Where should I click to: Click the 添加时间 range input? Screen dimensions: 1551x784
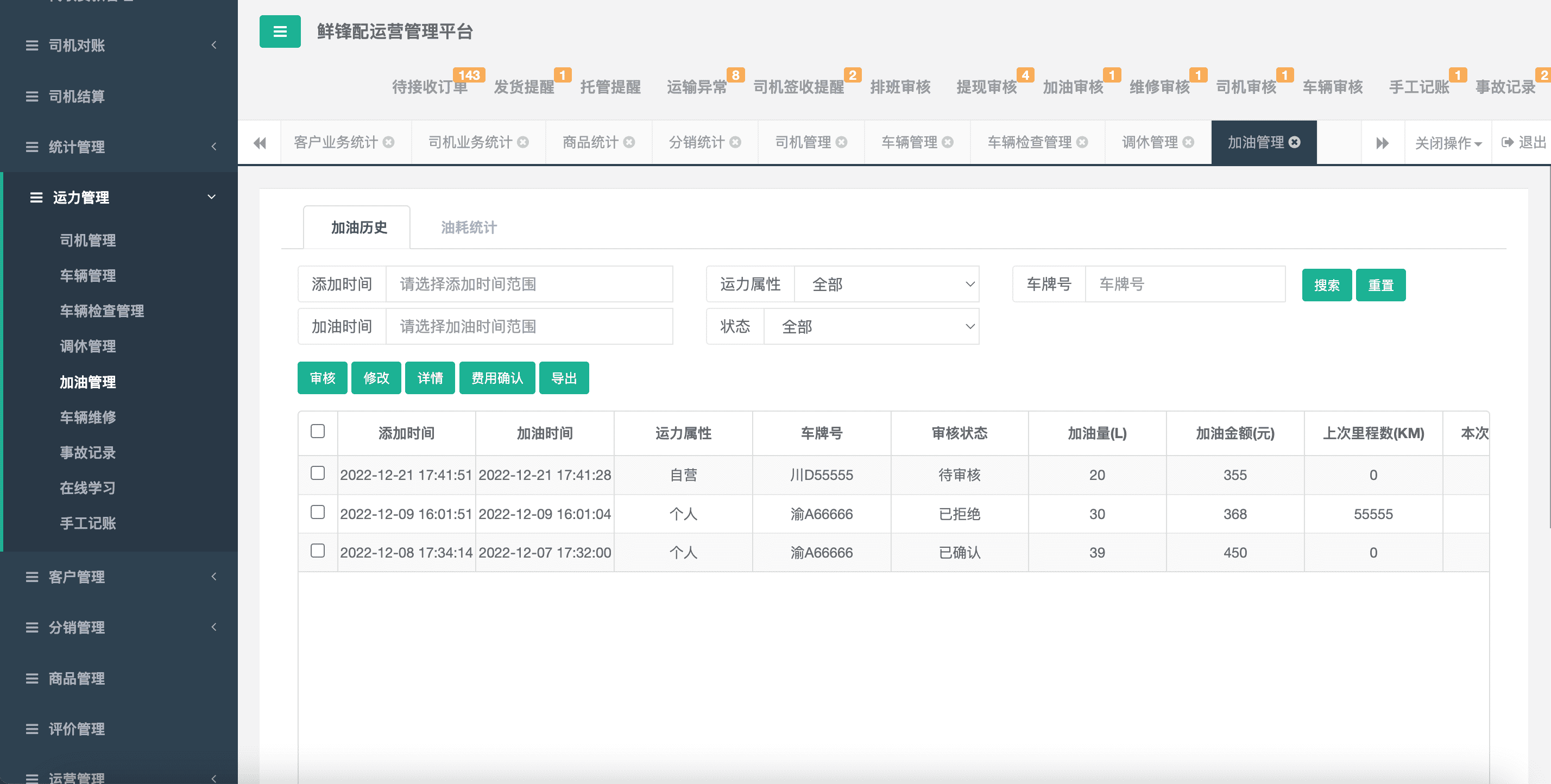point(529,284)
